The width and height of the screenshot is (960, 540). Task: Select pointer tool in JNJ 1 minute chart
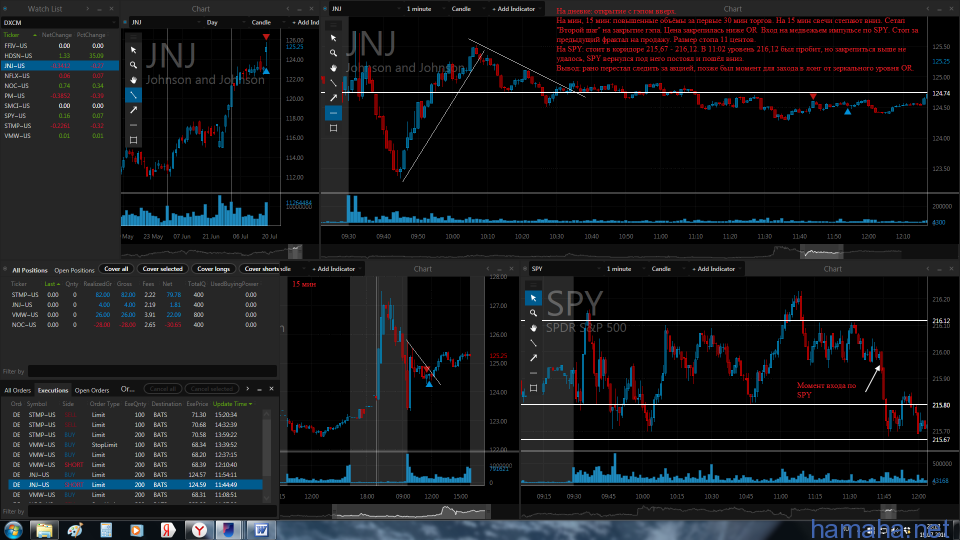pos(333,38)
